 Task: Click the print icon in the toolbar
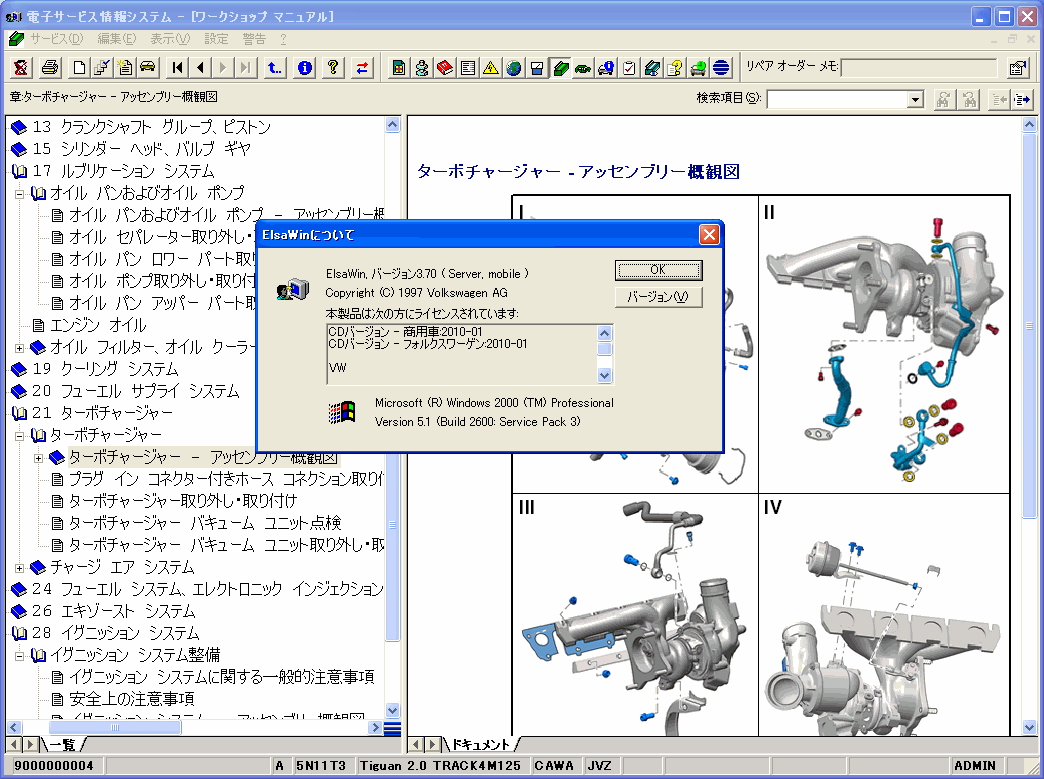click(50, 67)
